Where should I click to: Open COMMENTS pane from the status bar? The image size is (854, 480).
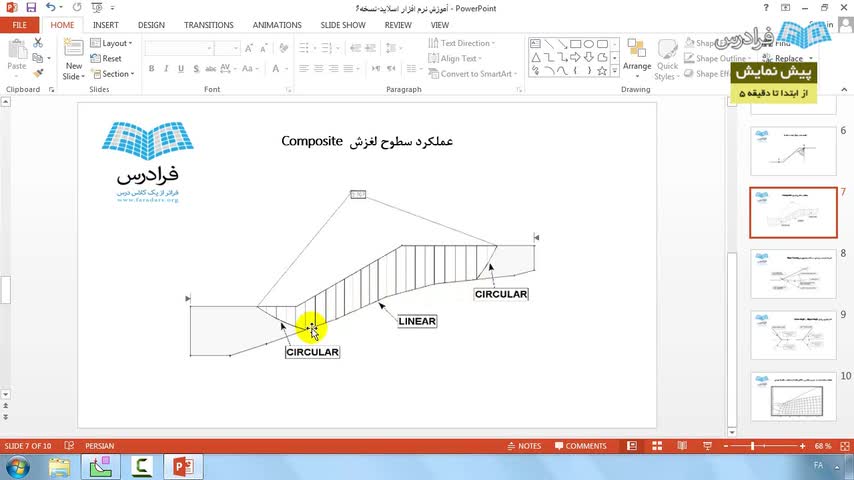tap(581, 446)
